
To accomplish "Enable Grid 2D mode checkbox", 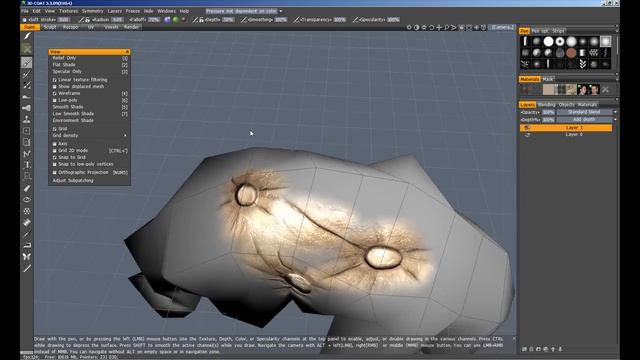I will [55, 151].
